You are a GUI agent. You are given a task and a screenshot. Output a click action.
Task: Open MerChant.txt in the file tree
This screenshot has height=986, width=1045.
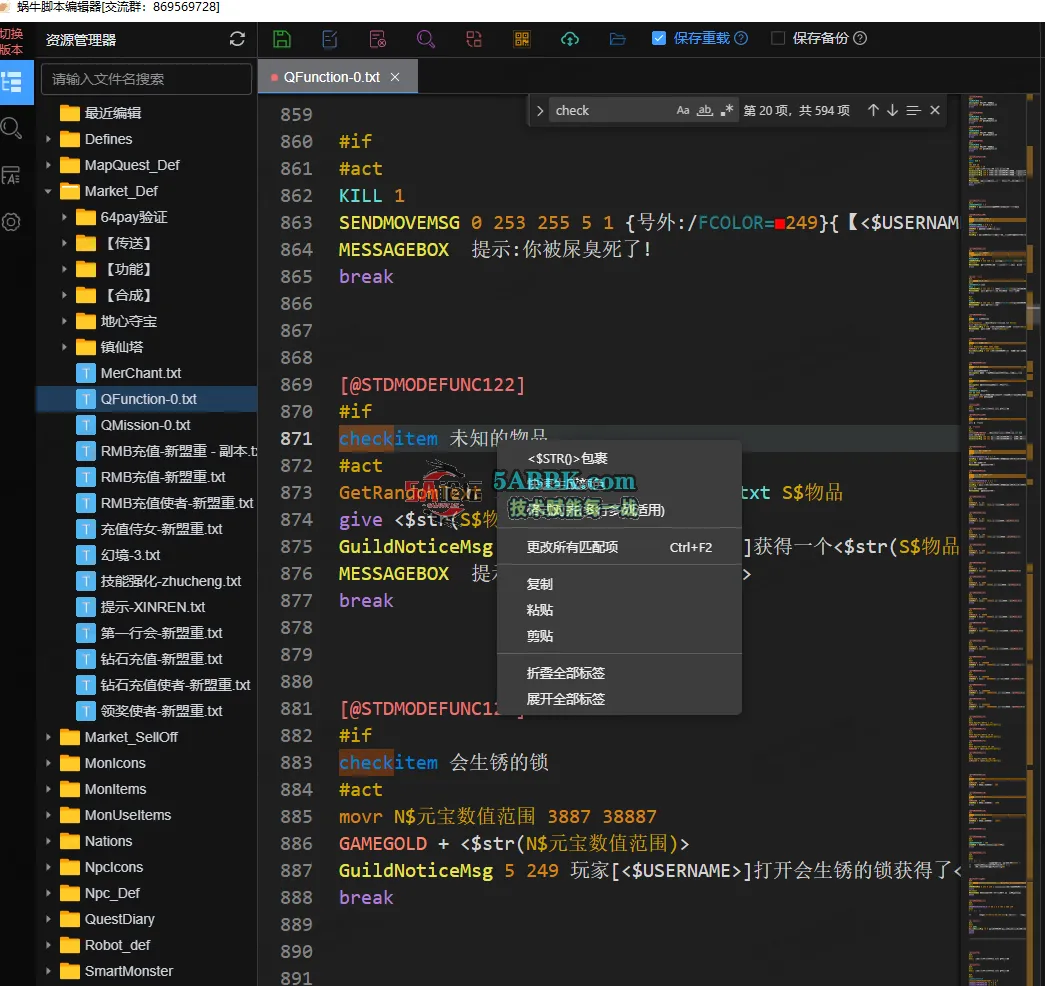coord(141,373)
